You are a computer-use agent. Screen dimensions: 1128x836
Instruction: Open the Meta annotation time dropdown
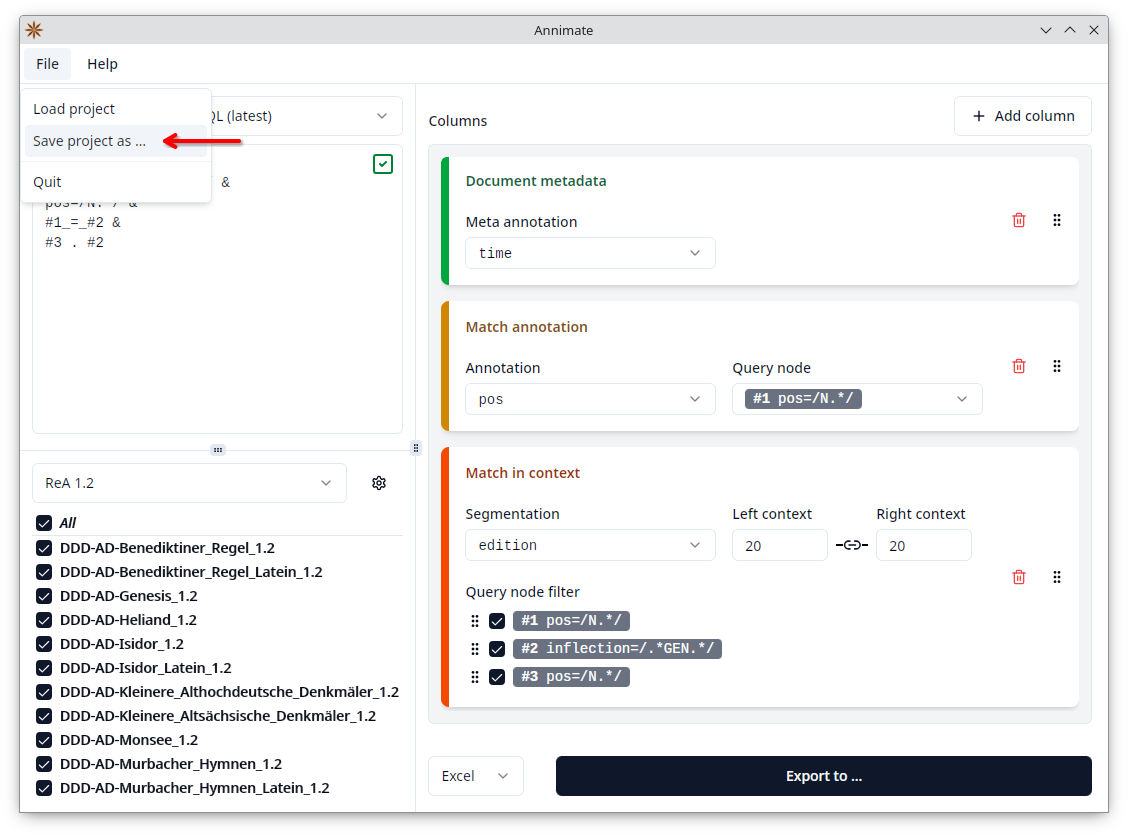coord(590,253)
